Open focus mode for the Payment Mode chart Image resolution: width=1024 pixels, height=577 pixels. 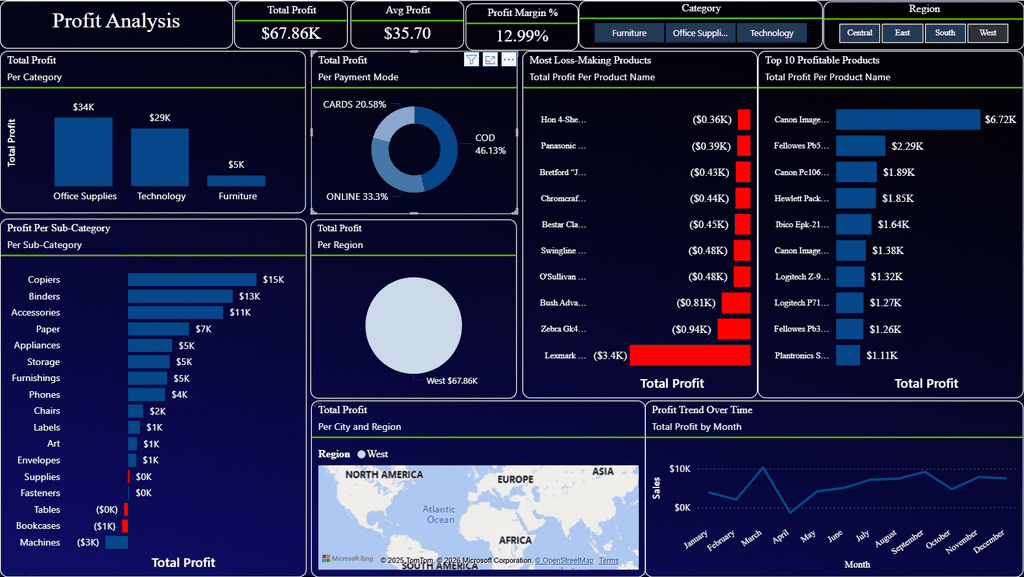[x=490, y=60]
